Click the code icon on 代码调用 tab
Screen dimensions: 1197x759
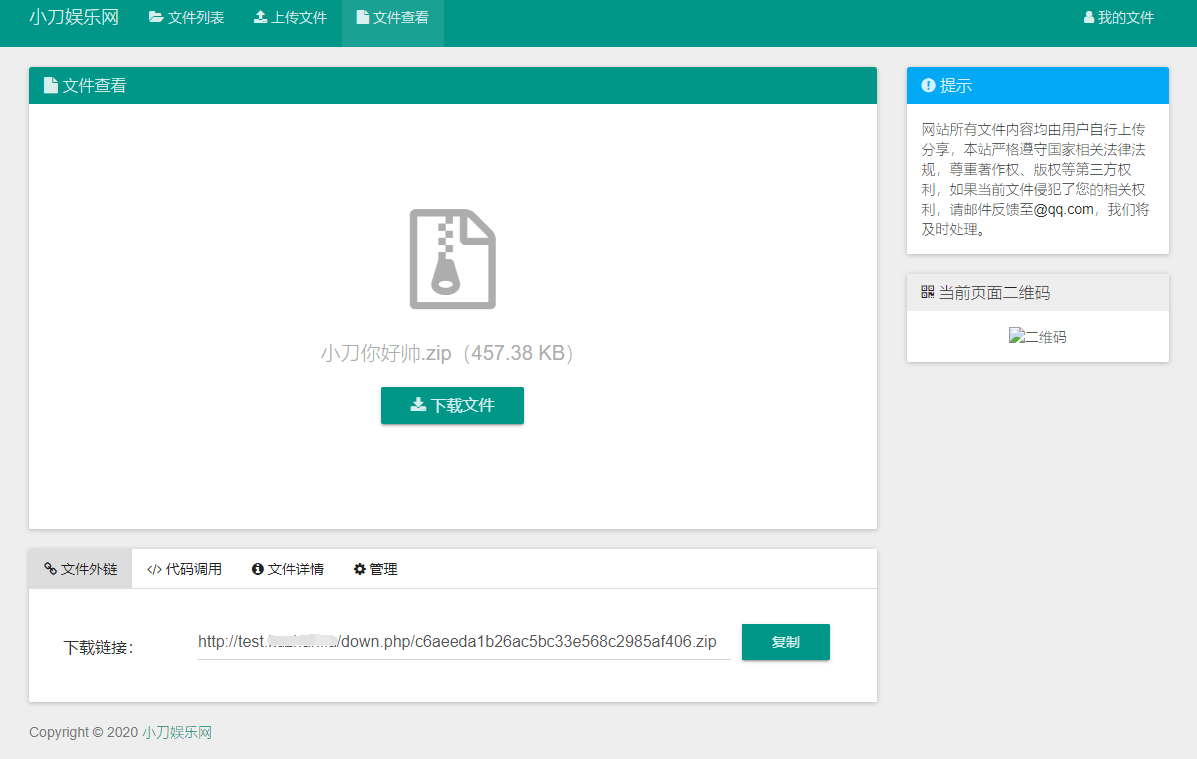click(154, 569)
